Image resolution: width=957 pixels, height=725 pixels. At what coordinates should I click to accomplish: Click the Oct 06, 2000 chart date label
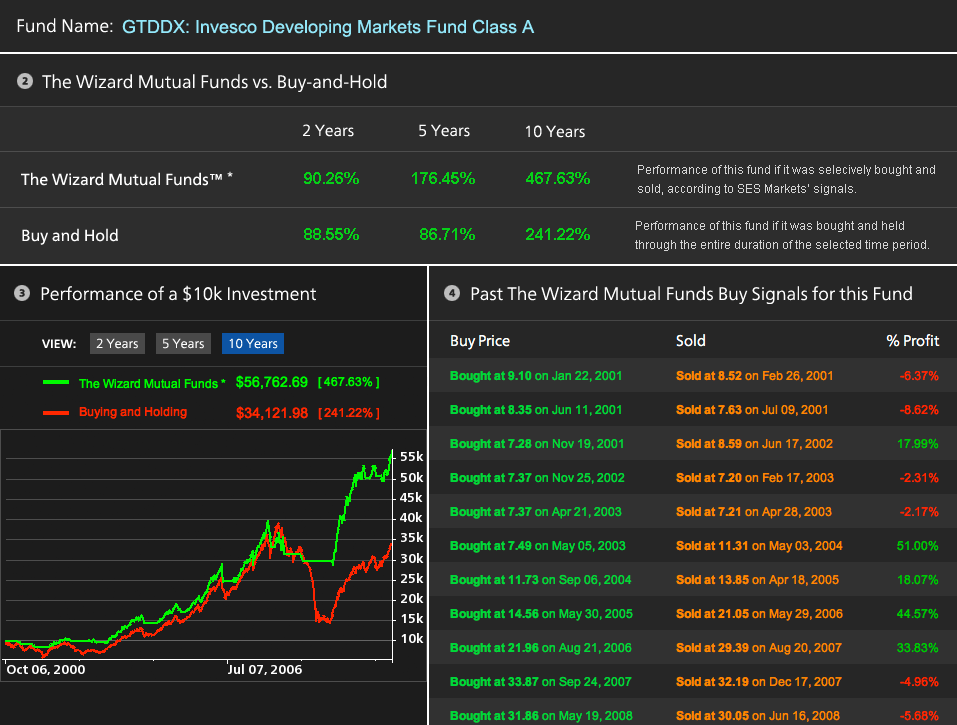pyautogui.click(x=46, y=669)
